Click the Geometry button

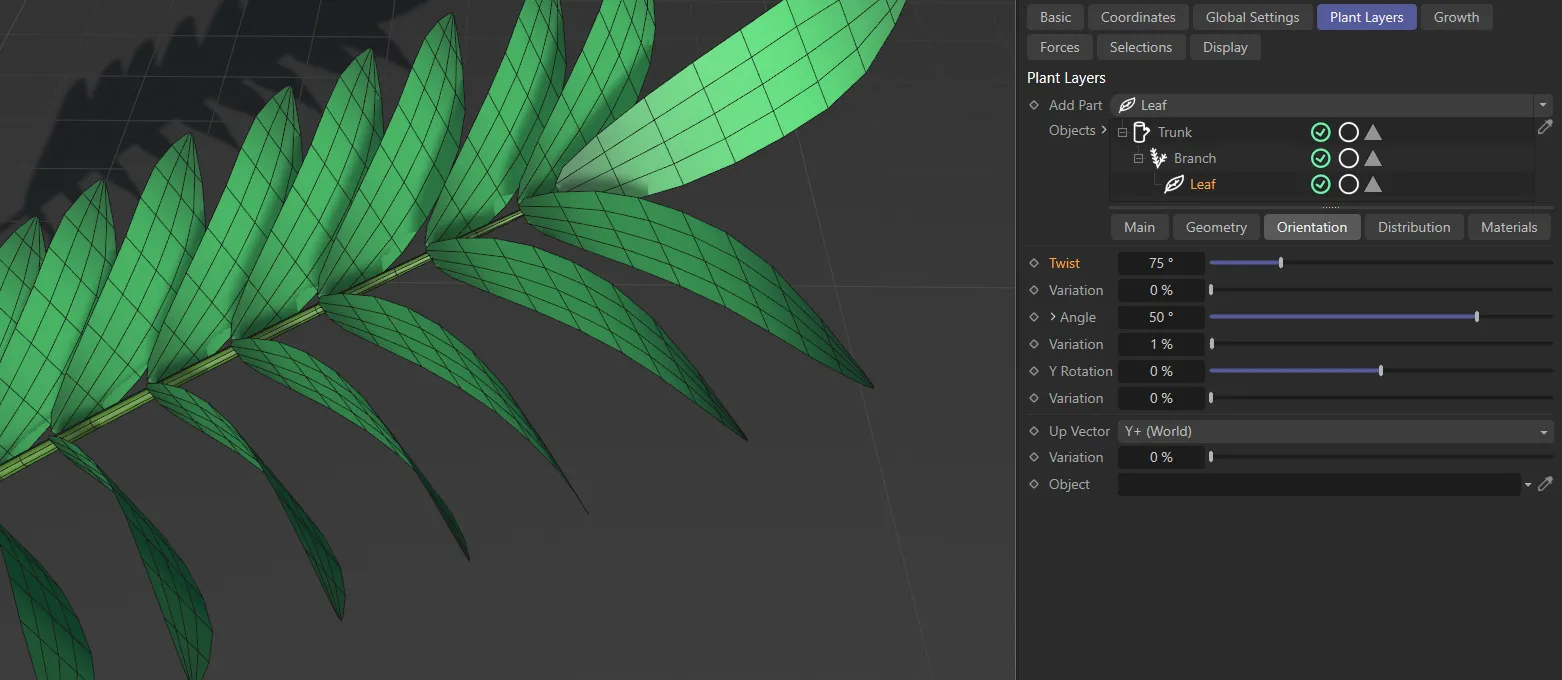[x=1215, y=227]
